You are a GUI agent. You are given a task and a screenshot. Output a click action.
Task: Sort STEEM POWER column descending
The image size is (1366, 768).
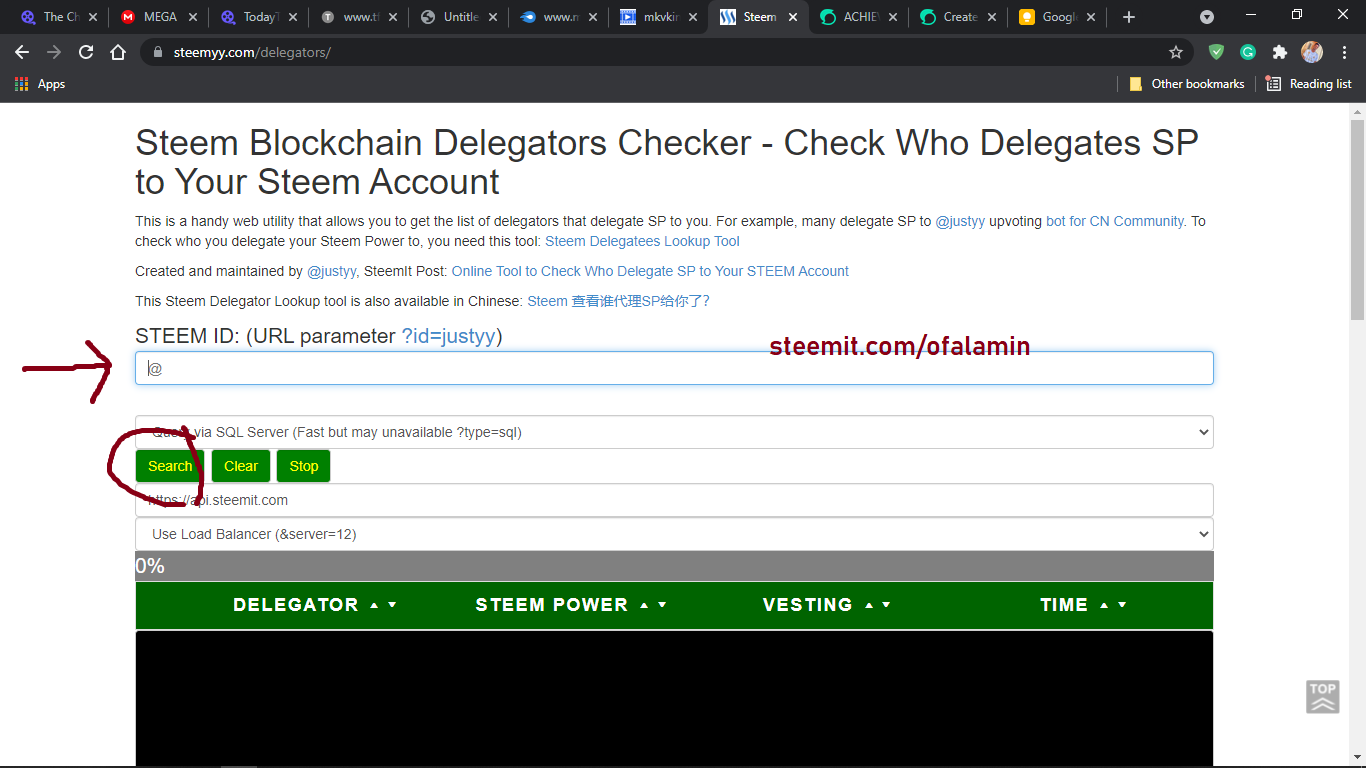pyautogui.click(x=662, y=605)
